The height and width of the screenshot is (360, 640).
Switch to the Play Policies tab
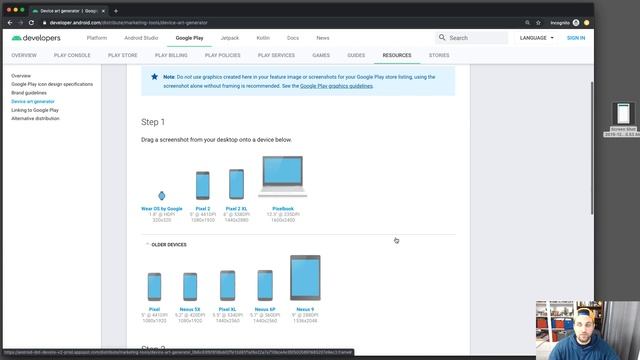coord(222,55)
